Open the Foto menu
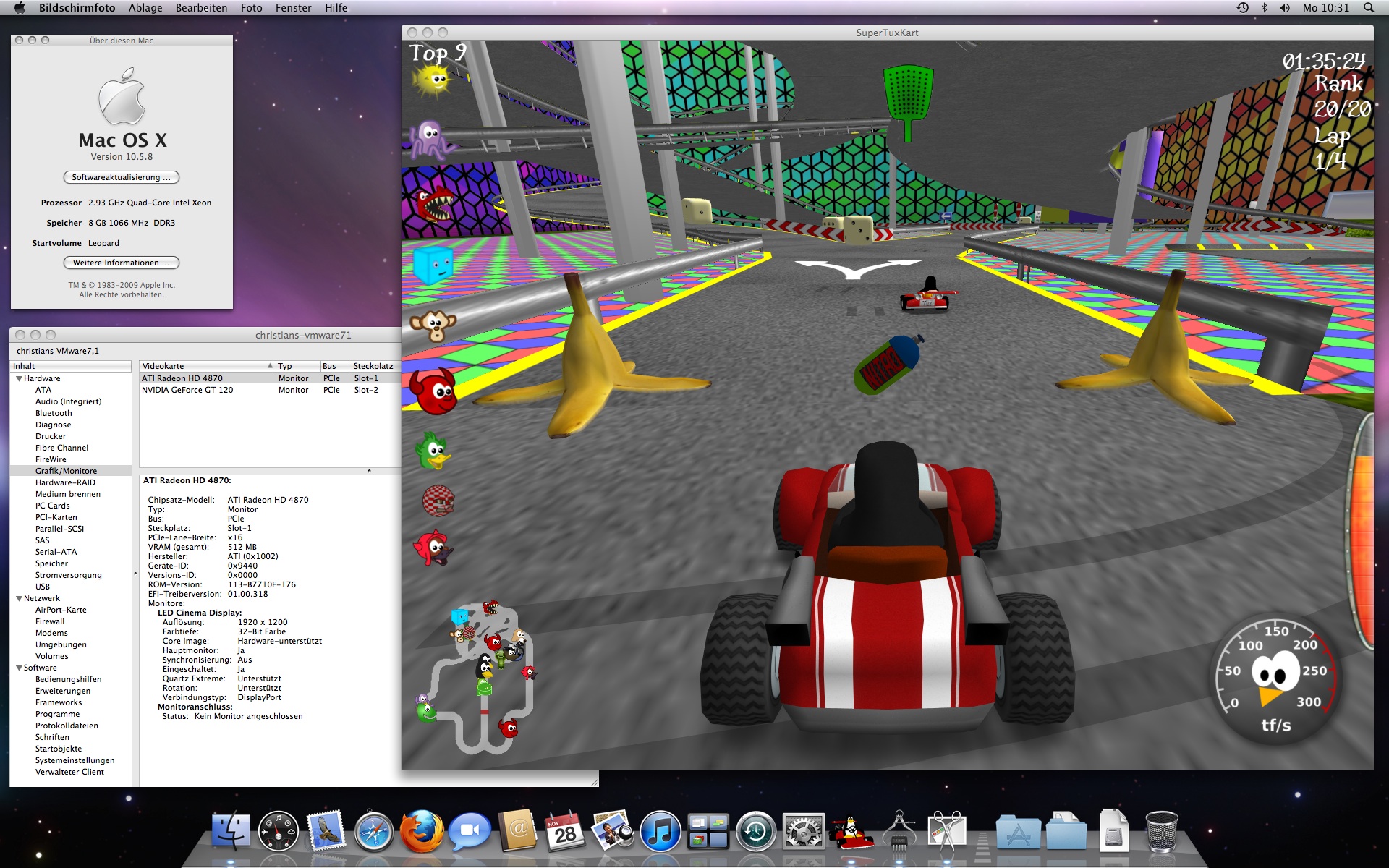Viewport: 1389px width, 868px height. [251, 7]
